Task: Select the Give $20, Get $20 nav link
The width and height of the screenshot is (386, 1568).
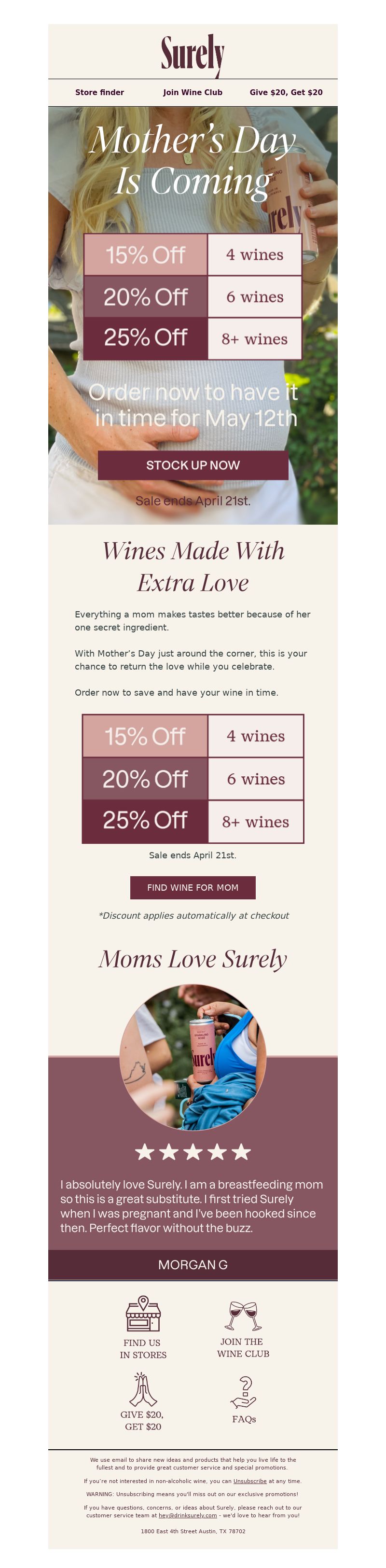Action: click(286, 93)
